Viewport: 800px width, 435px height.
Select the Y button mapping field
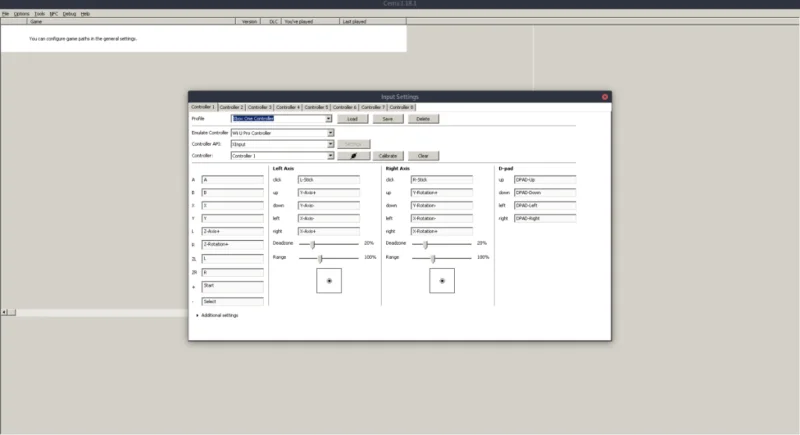point(233,218)
